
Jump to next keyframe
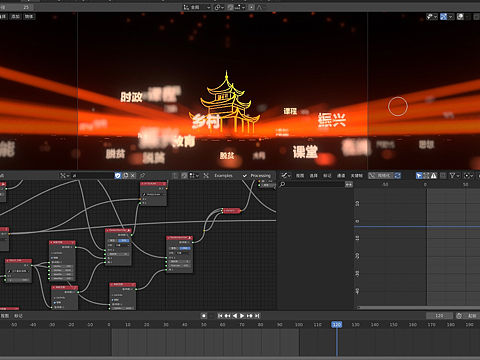click(250, 316)
